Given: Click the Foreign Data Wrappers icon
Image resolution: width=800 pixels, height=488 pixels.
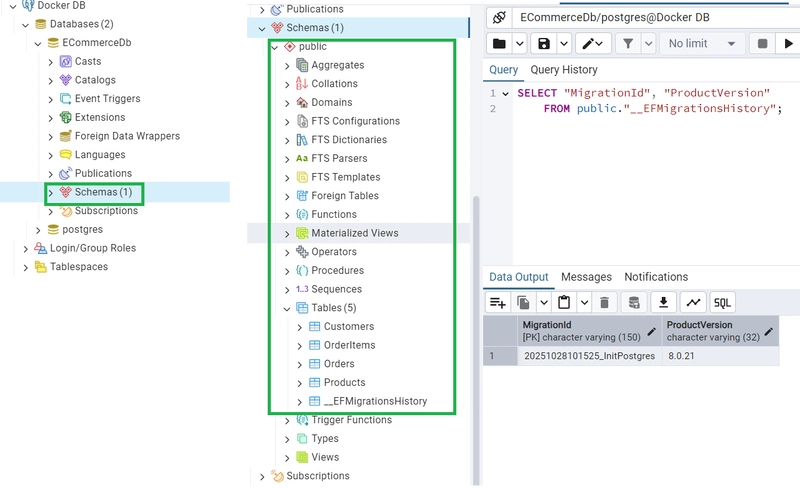Looking at the screenshot, I should click(66, 136).
